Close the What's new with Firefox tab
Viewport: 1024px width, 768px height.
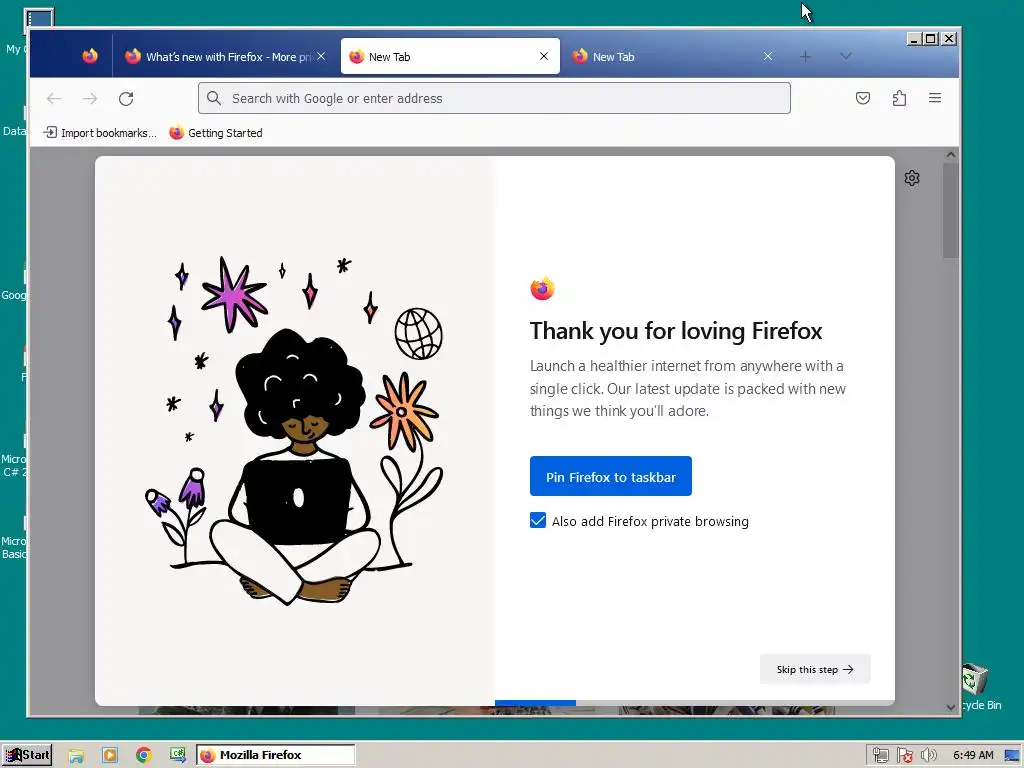(321, 57)
